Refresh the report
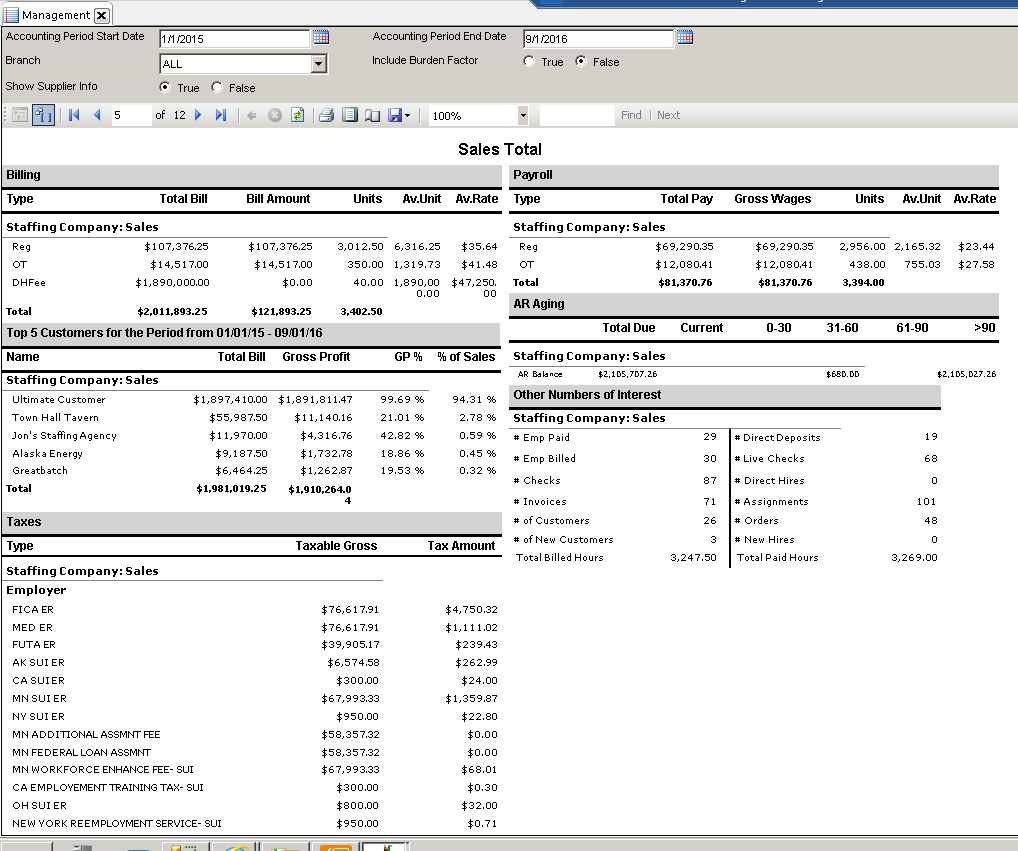The width and height of the screenshot is (1018, 851). pos(297,115)
